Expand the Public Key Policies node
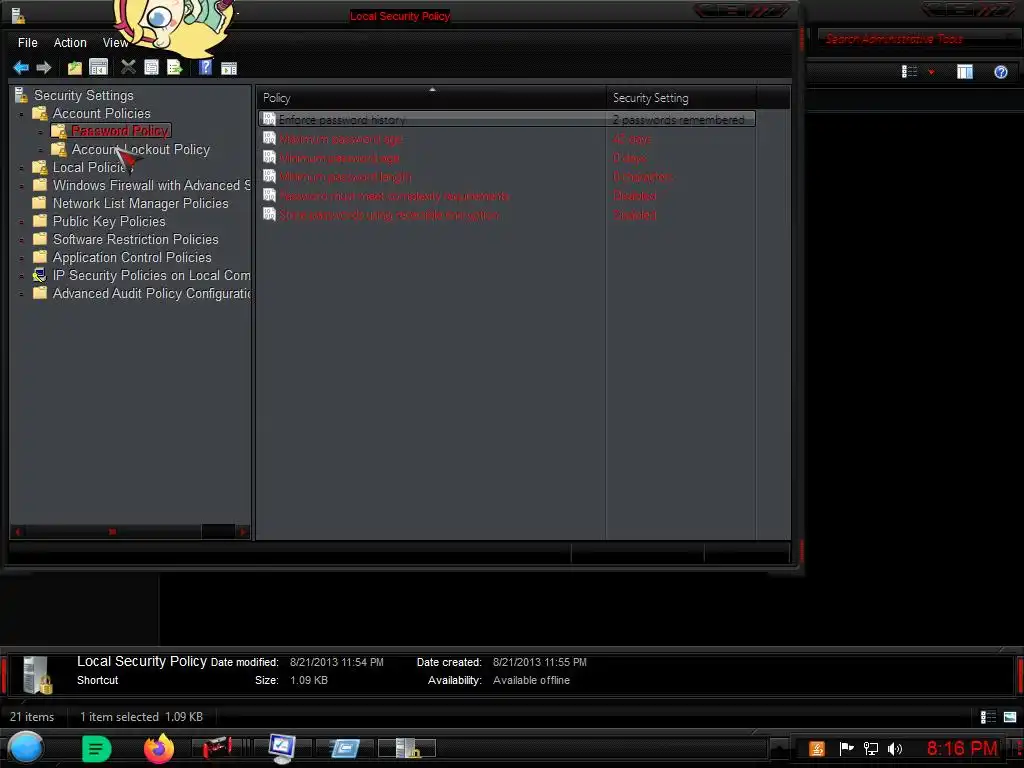This screenshot has width=1024, height=768. click(22, 222)
